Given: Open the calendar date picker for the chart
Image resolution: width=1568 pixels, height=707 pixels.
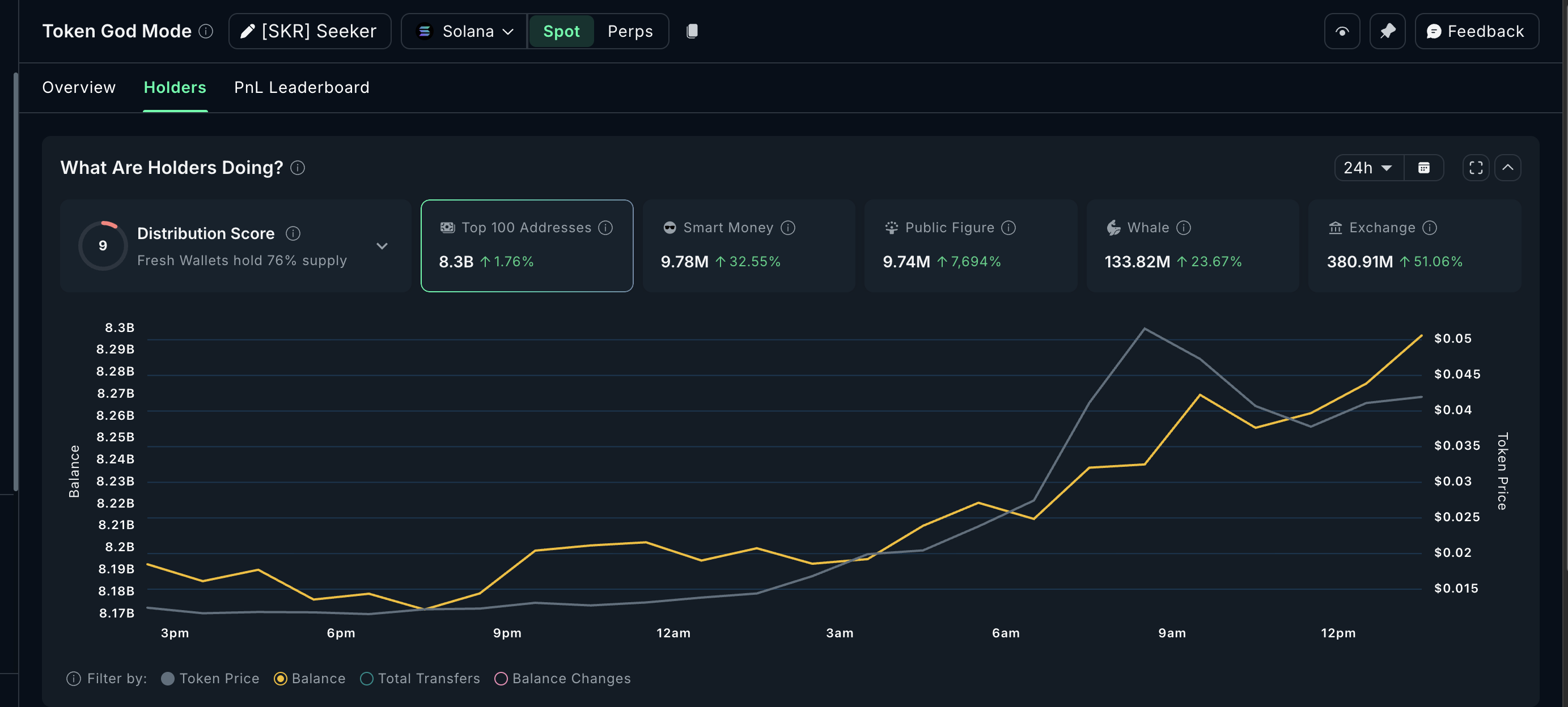Looking at the screenshot, I should 1424,167.
